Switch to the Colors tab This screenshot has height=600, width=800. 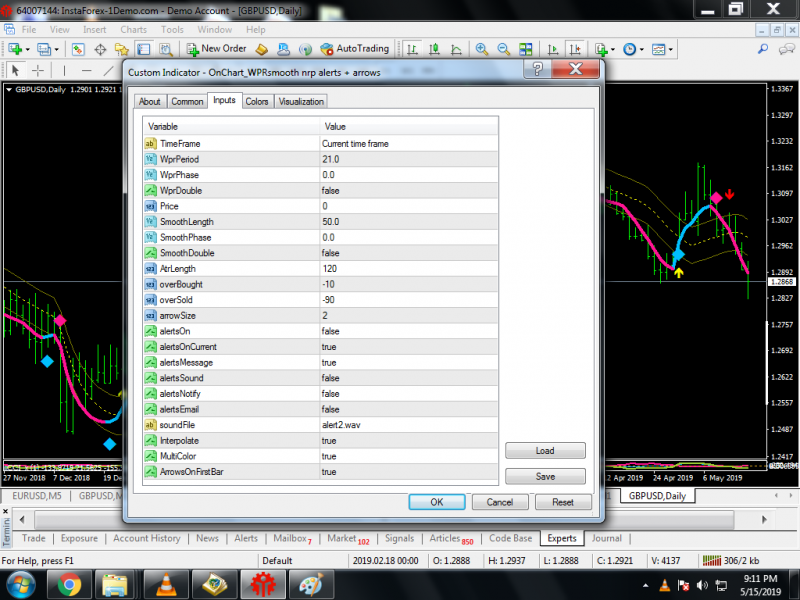257,101
